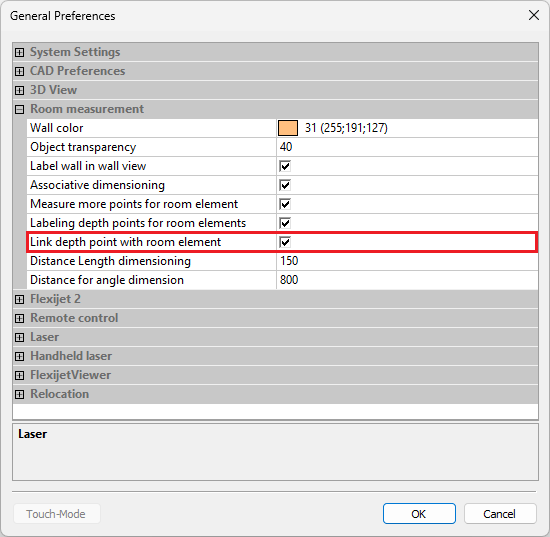Screen dimensions: 550x537
Task: Expand the 3D View section
Action: pos(20,90)
